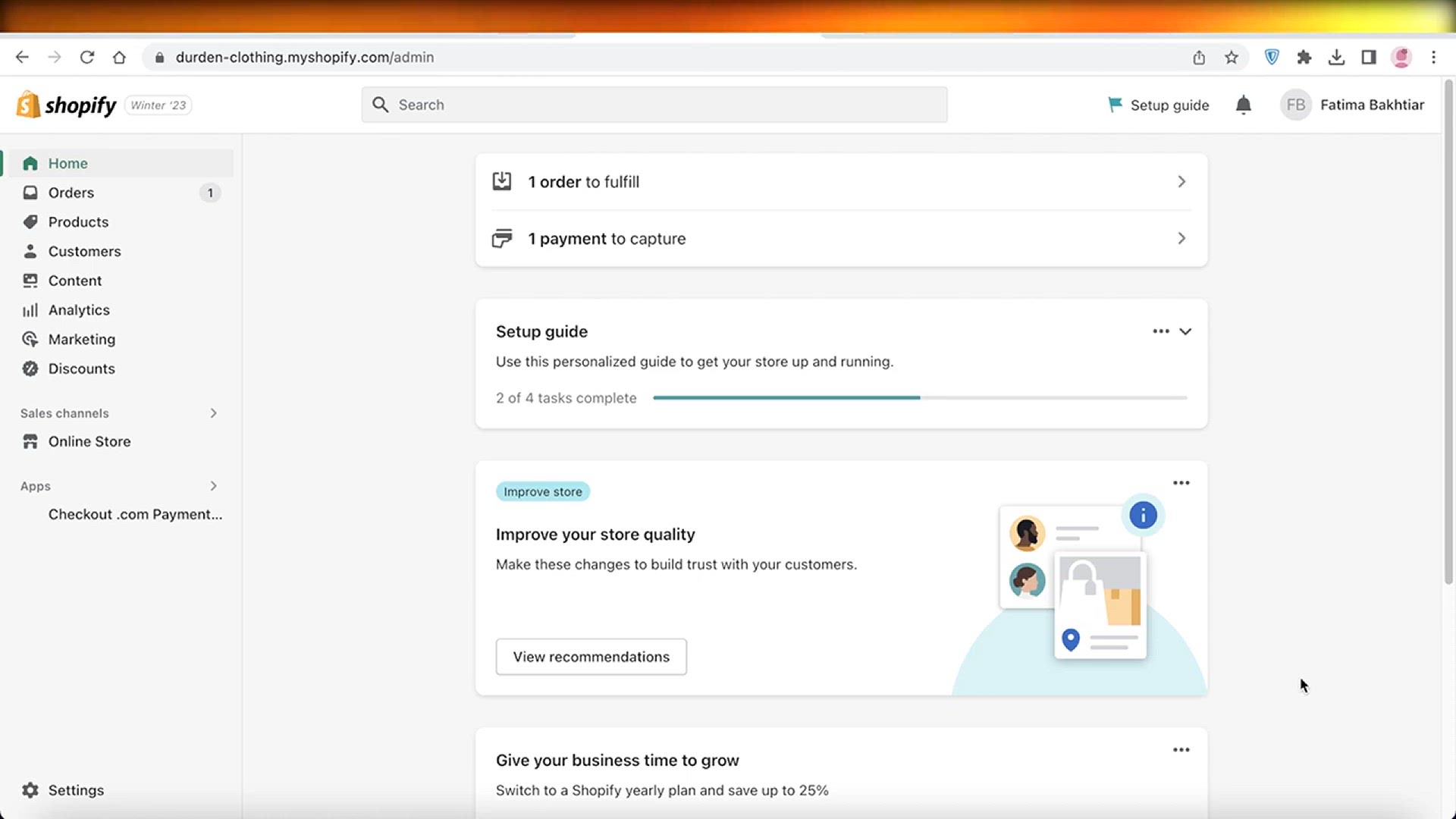Viewport: 1456px width, 819px height.
Task: Click '2 of 4 tasks complete' text
Action: point(566,398)
